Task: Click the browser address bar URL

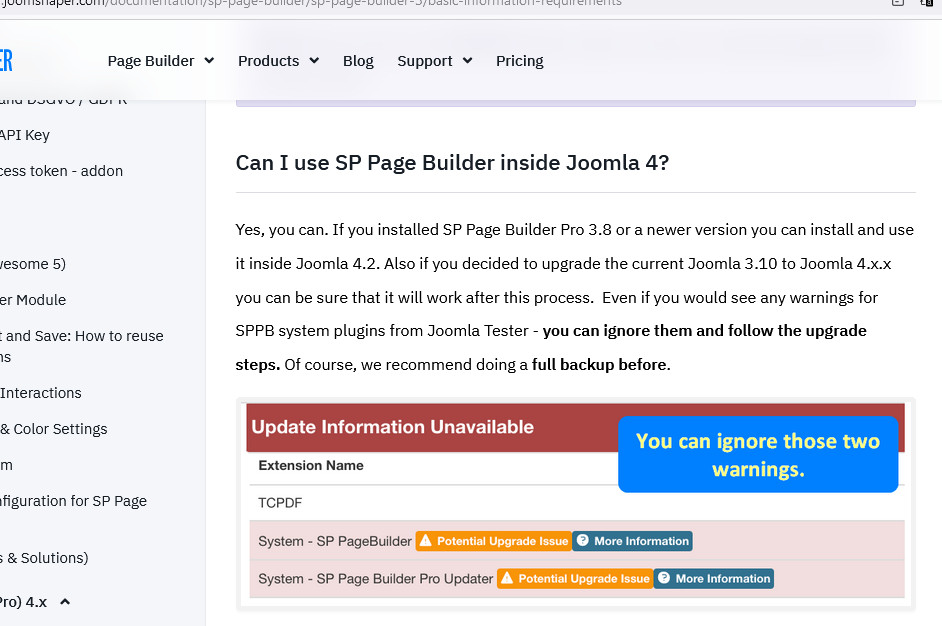Action: [300, 3]
